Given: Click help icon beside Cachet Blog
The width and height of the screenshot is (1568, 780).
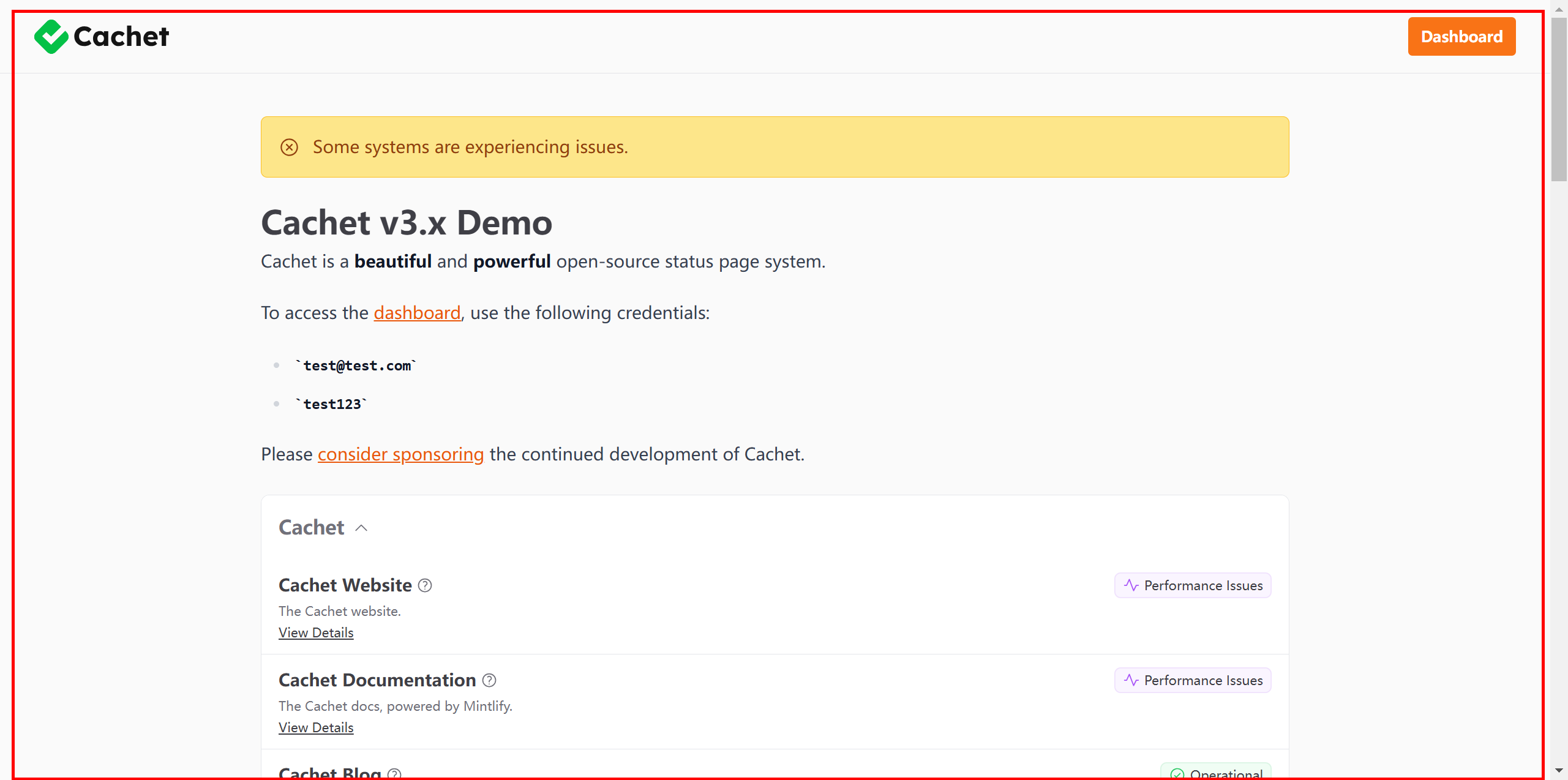Looking at the screenshot, I should pyautogui.click(x=394, y=774).
